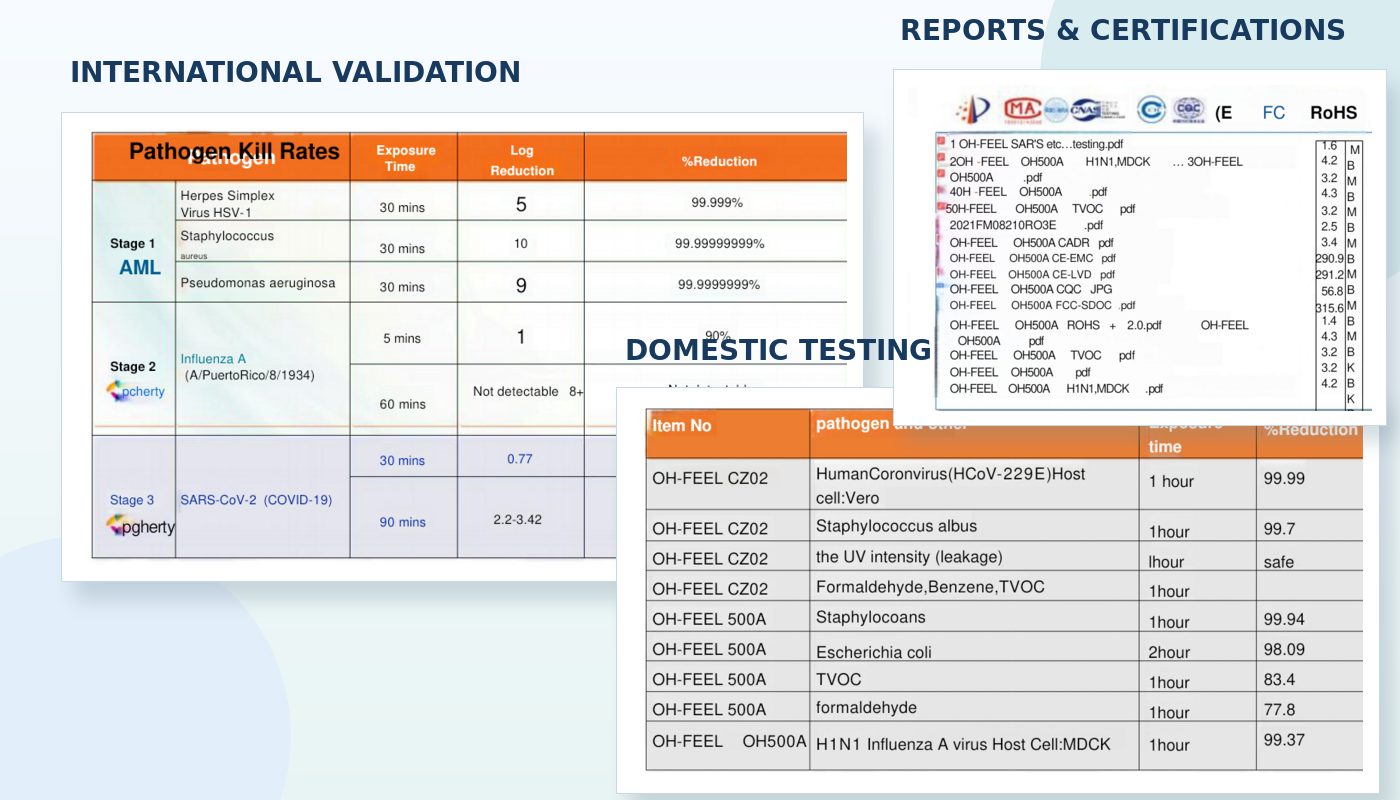This screenshot has width=1400, height=800.
Task: Click the '77.8' reduction value
Action: tap(1279, 709)
